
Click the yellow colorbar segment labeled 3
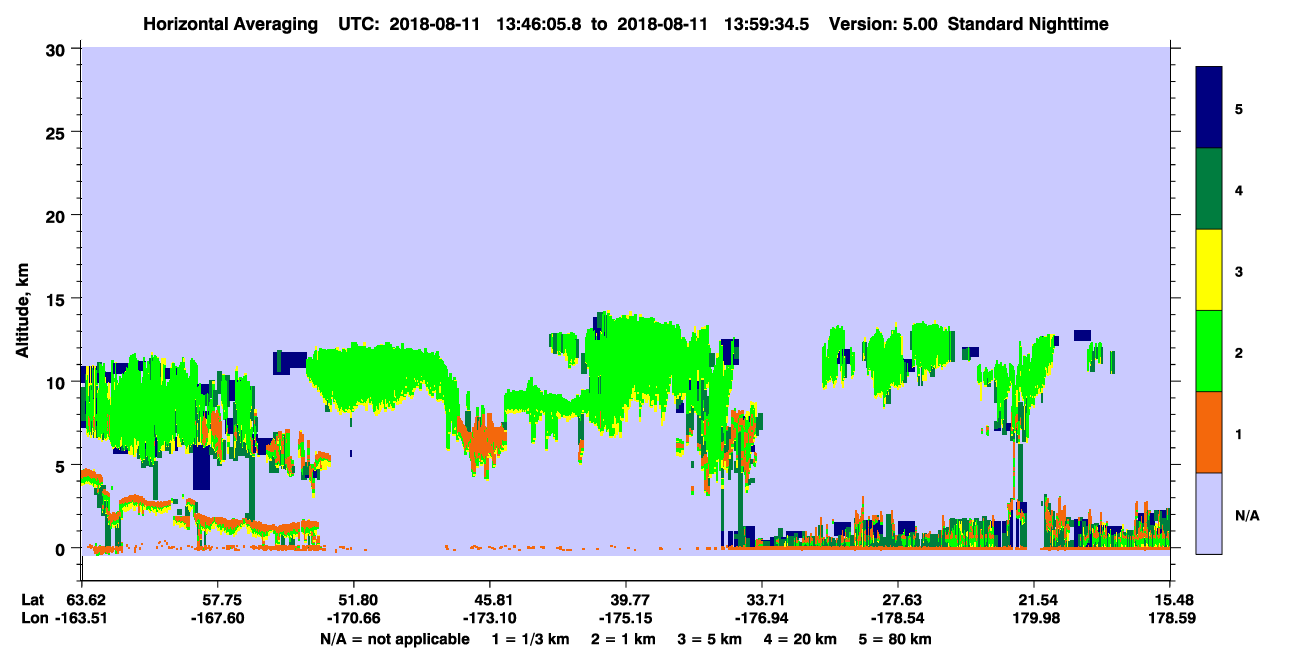pos(1209,270)
